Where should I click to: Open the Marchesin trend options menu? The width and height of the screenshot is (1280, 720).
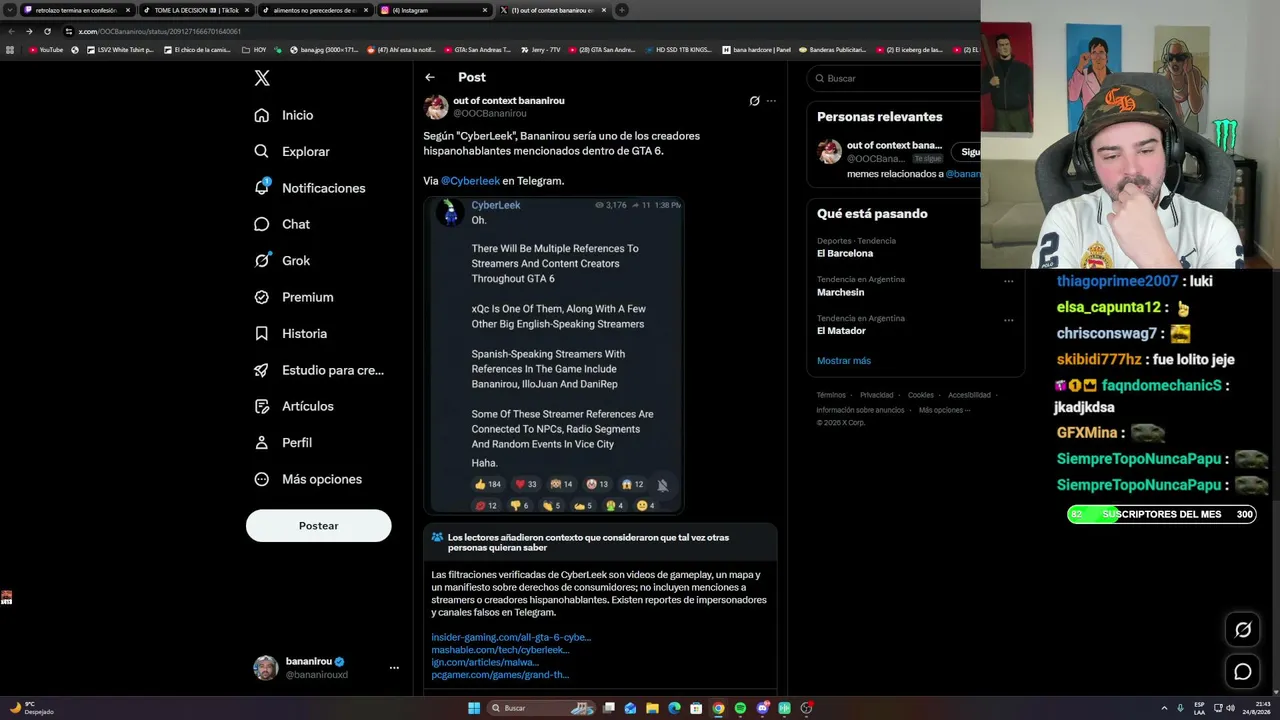pyautogui.click(x=1009, y=281)
